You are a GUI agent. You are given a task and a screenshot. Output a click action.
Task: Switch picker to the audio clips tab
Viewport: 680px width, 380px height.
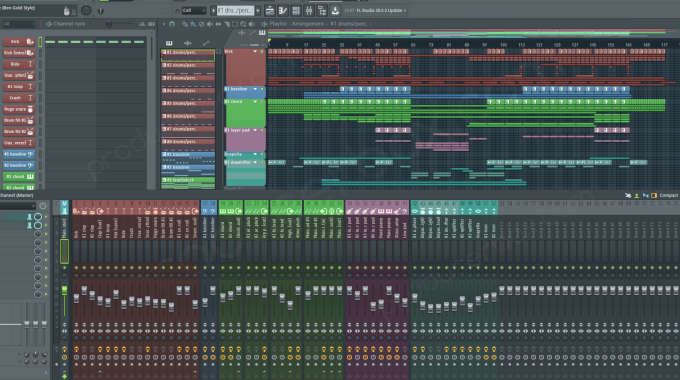point(187,43)
